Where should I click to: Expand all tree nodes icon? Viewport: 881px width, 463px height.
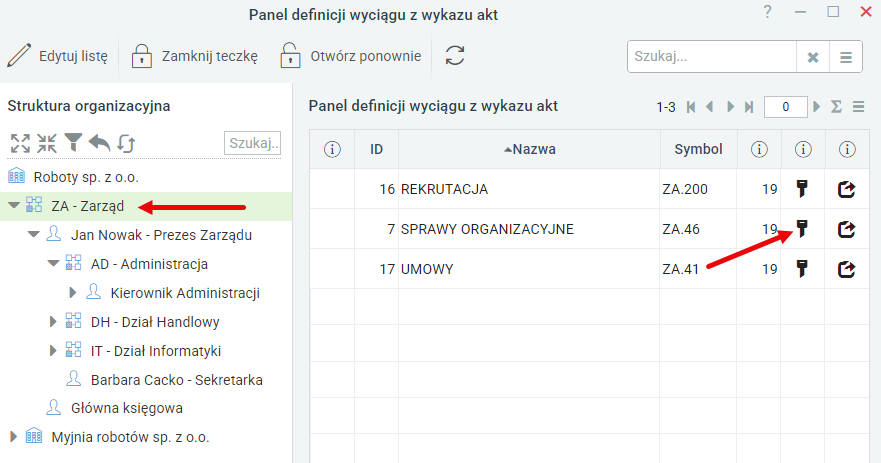tap(20, 143)
